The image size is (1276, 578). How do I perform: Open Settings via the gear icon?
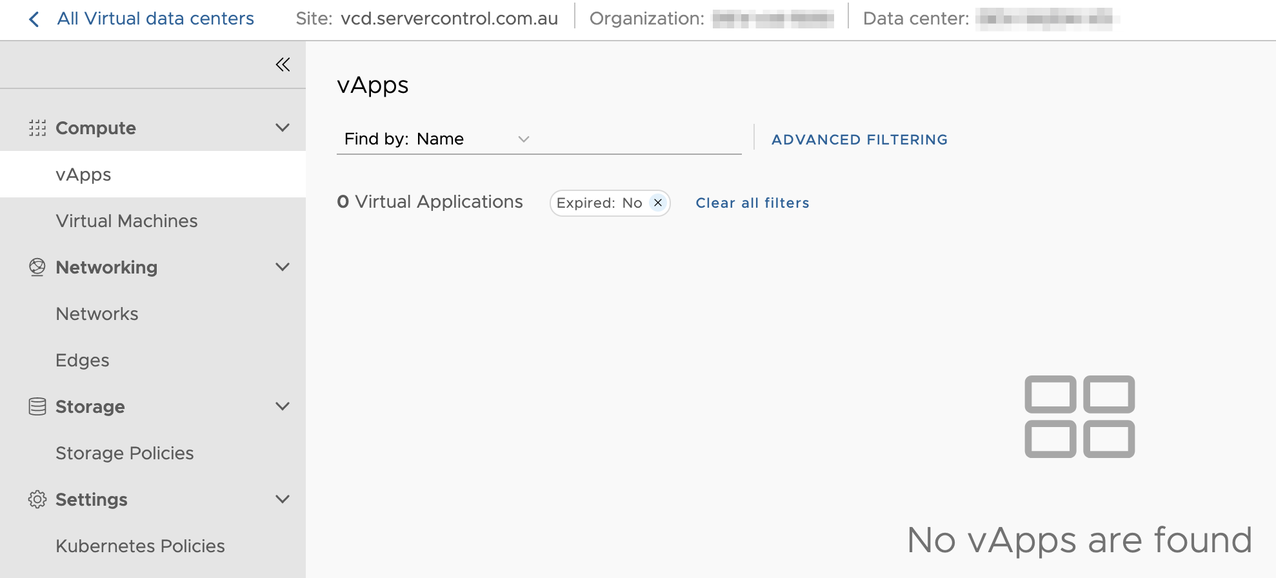tap(37, 499)
